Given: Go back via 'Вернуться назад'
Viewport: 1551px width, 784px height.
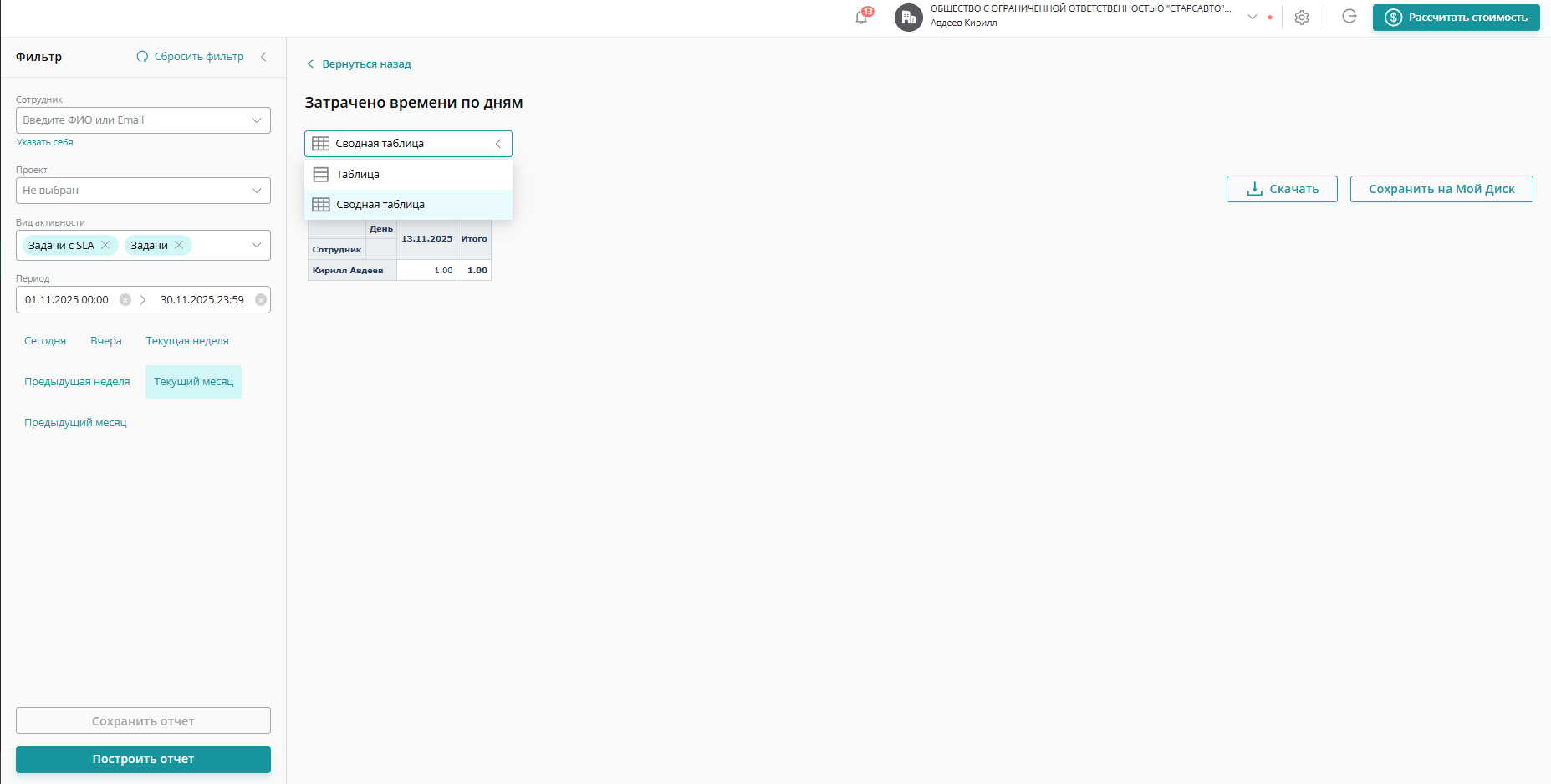Looking at the screenshot, I should [x=359, y=64].
